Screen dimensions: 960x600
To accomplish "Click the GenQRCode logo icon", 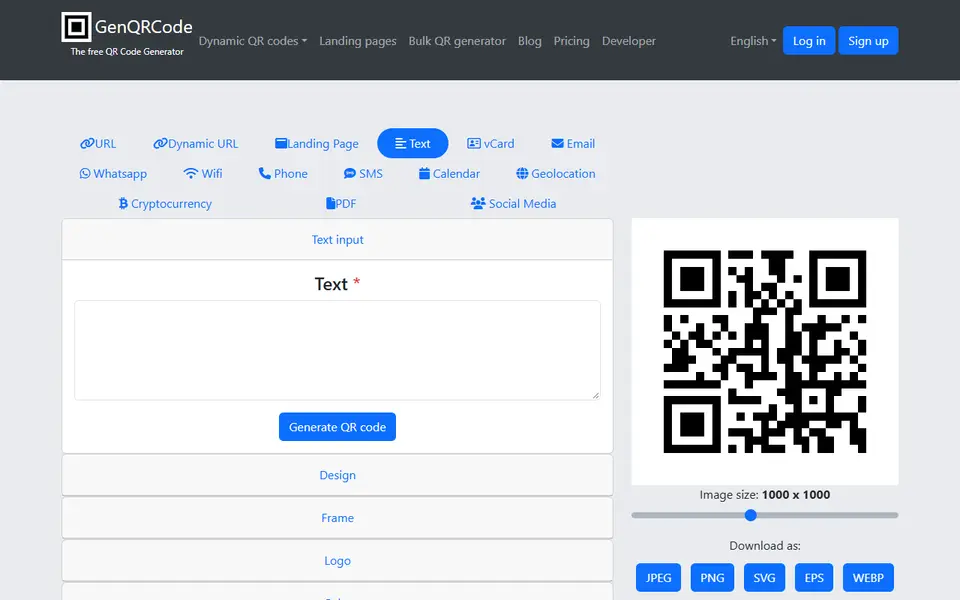I will 77,27.
